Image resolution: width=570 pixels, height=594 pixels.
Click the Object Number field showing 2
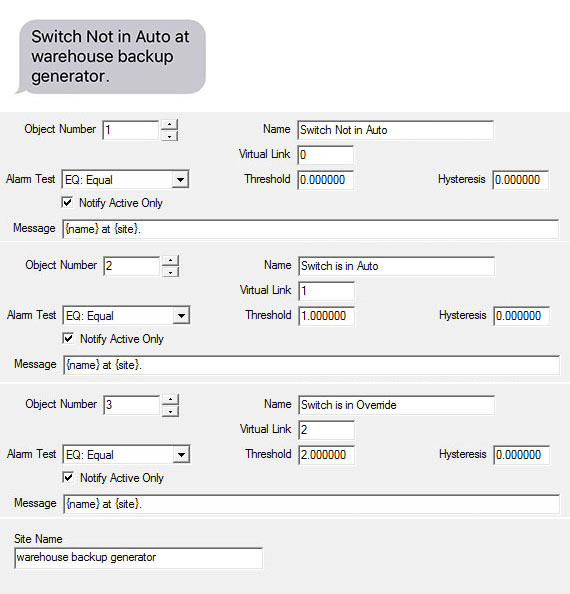coord(132,266)
